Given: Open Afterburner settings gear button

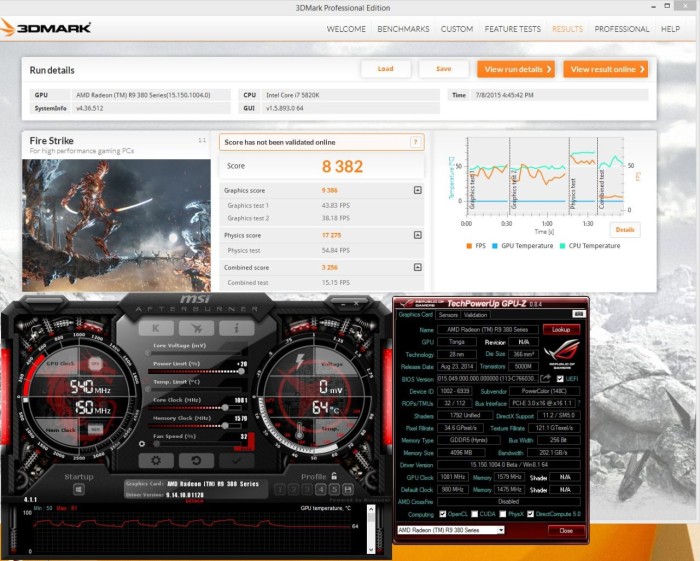Looking at the screenshot, I should pyautogui.click(x=156, y=460).
